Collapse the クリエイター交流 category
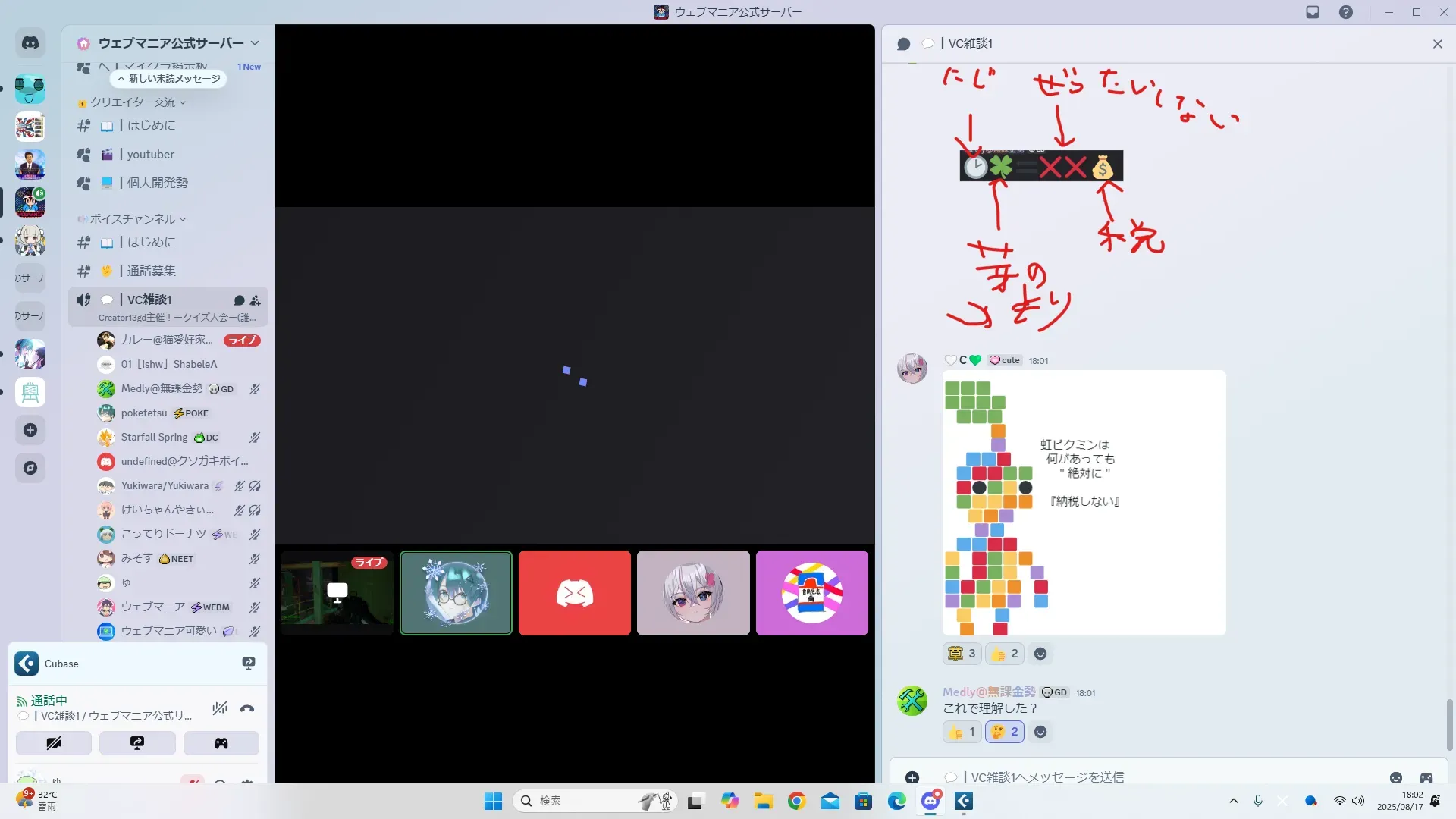Image resolution: width=1456 pixels, height=819 pixels. (133, 102)
